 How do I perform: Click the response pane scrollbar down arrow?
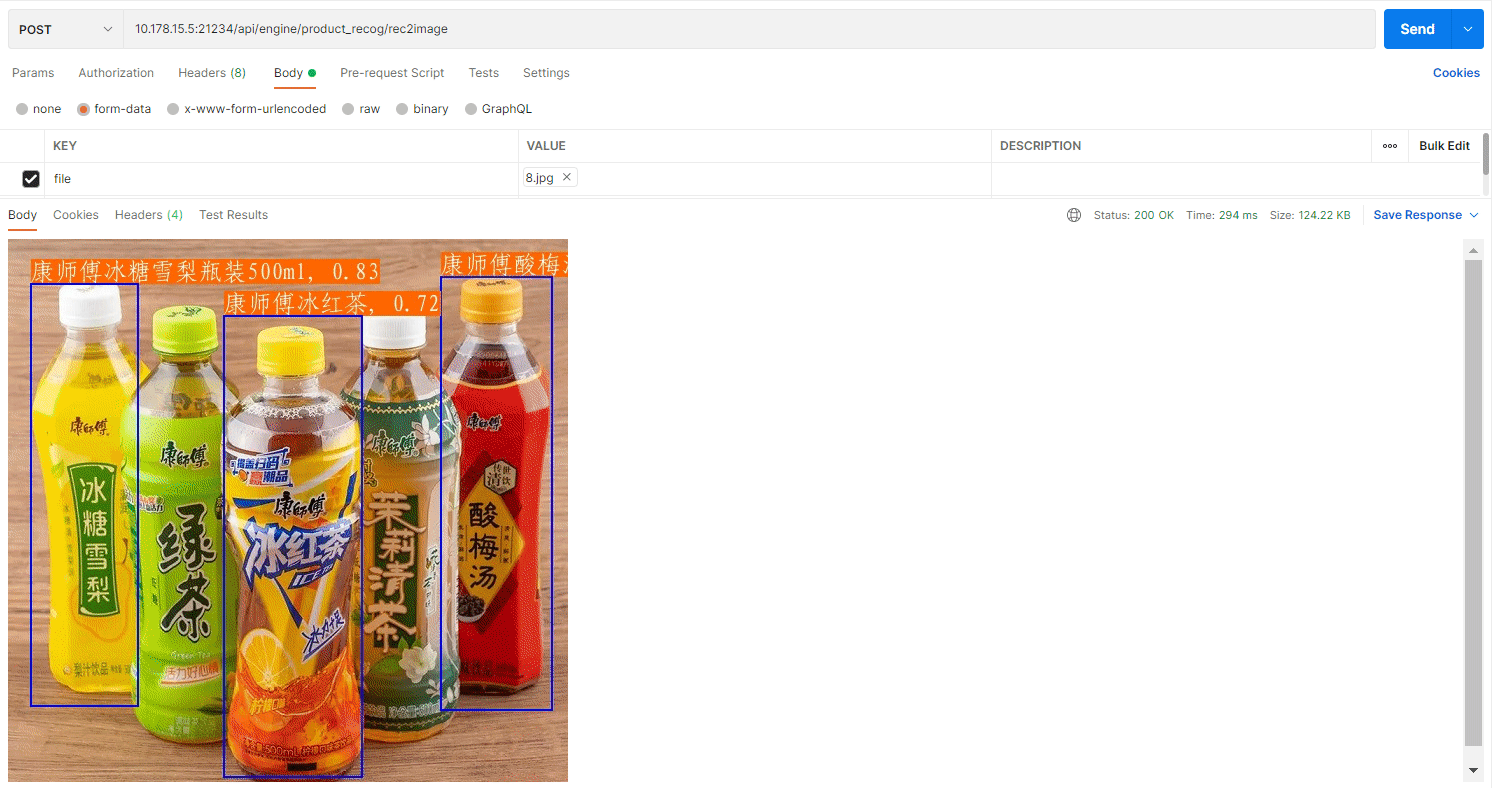tap(1473, 771)
